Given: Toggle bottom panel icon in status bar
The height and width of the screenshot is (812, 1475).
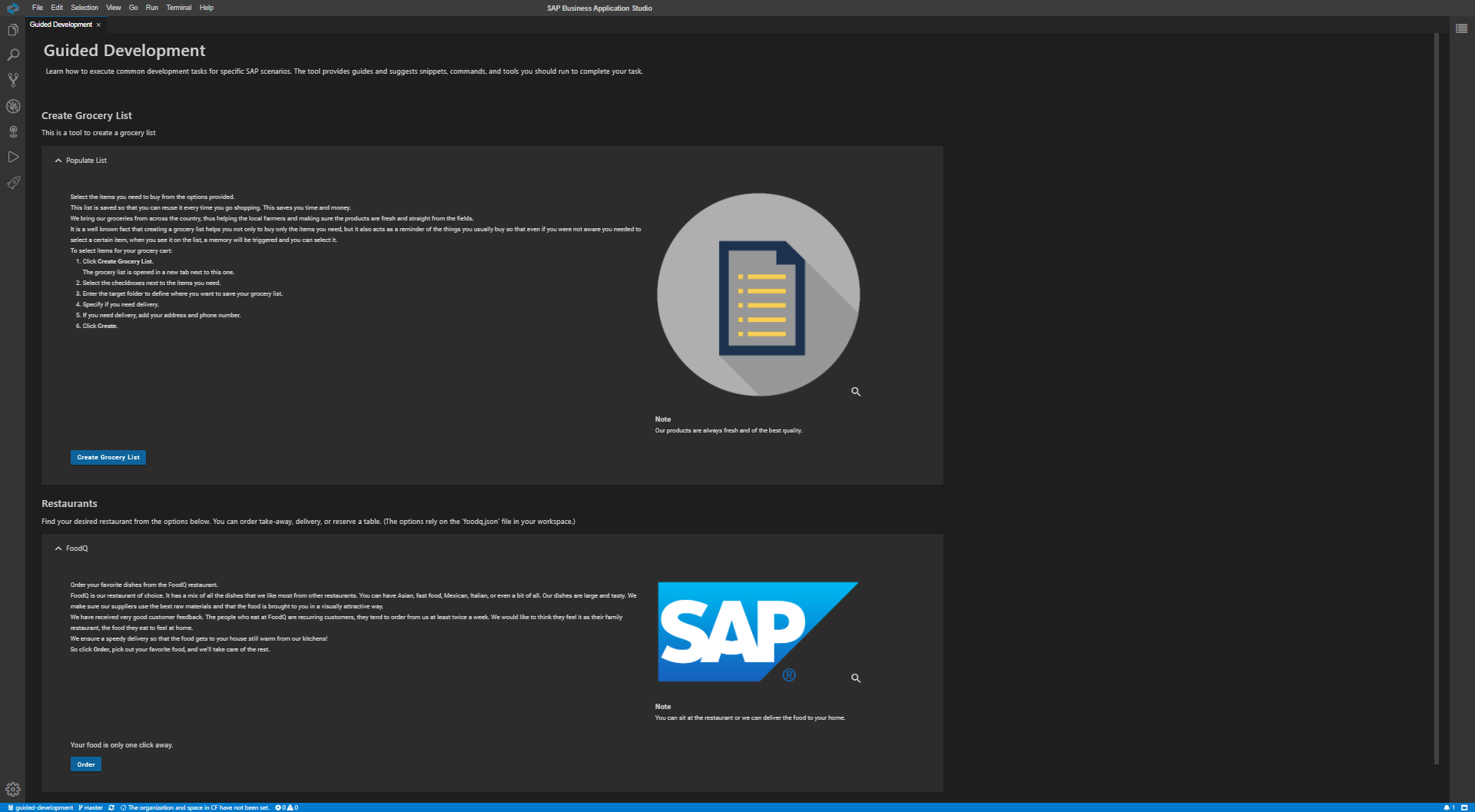Looking at the screenshot, I should click(x=1464, y=807).
